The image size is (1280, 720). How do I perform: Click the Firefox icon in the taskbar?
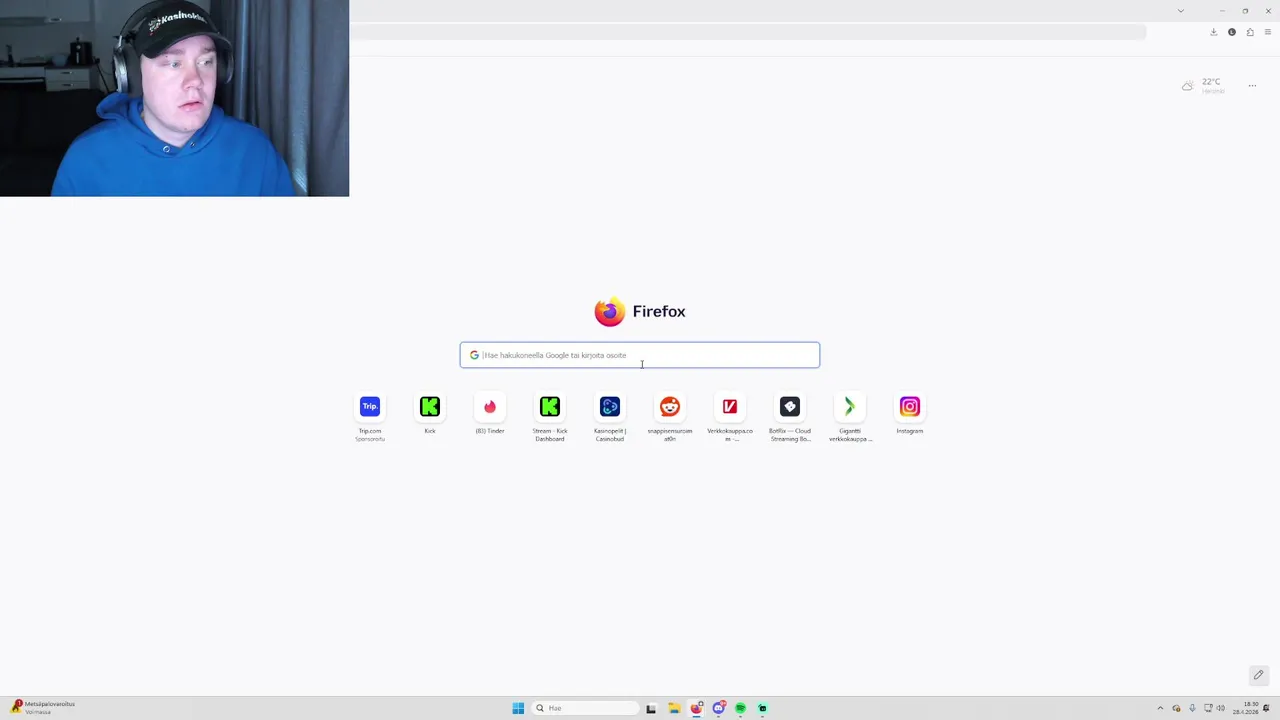point(696,708)
